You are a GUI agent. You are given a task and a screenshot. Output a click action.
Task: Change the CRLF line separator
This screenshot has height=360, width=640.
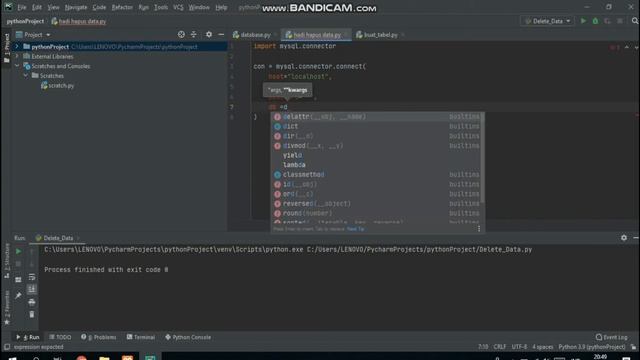coord(500,347)
